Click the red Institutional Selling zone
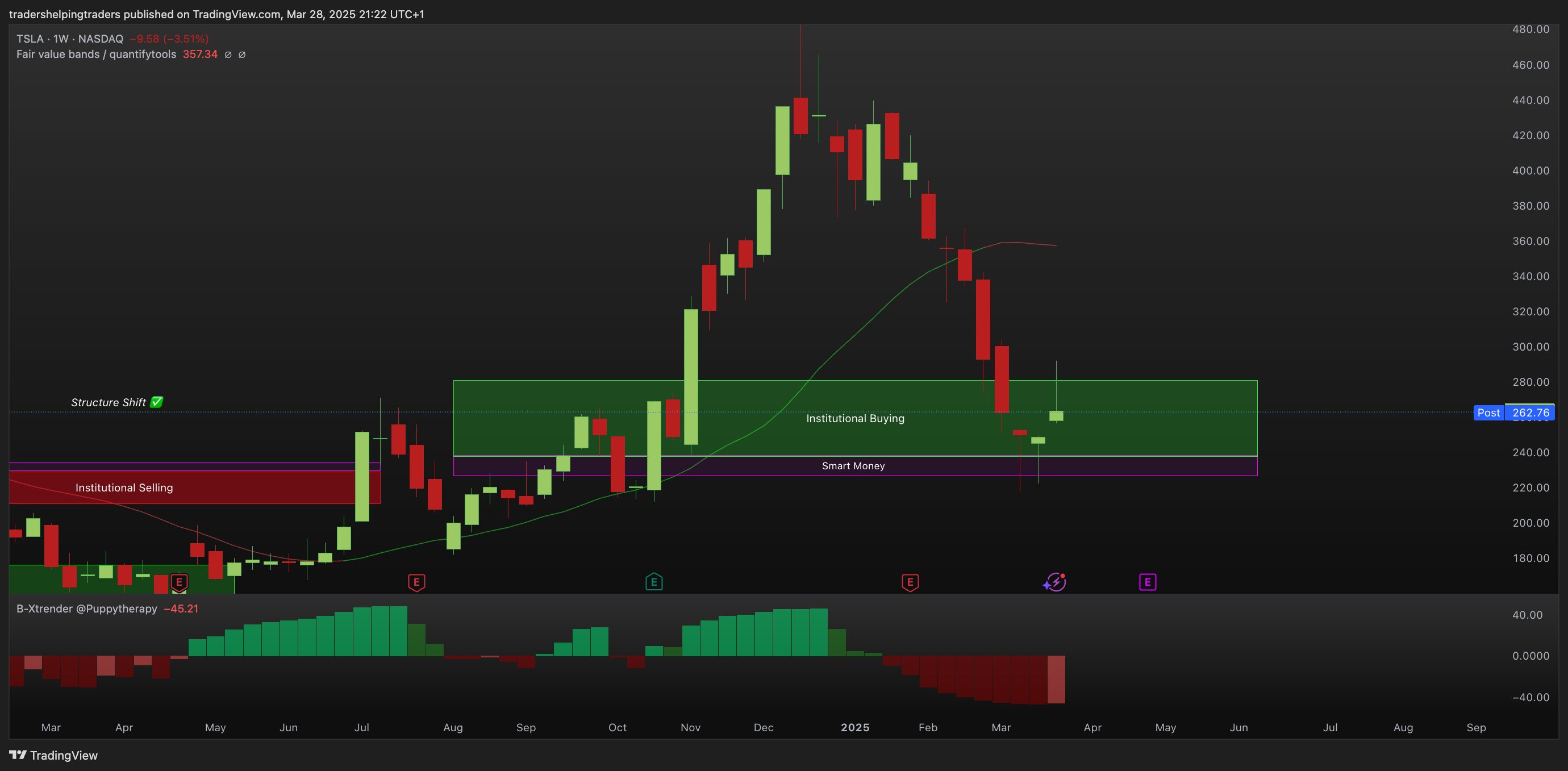Image resolution: width=1568 pixels, height=771 pixels. (124, 487)
